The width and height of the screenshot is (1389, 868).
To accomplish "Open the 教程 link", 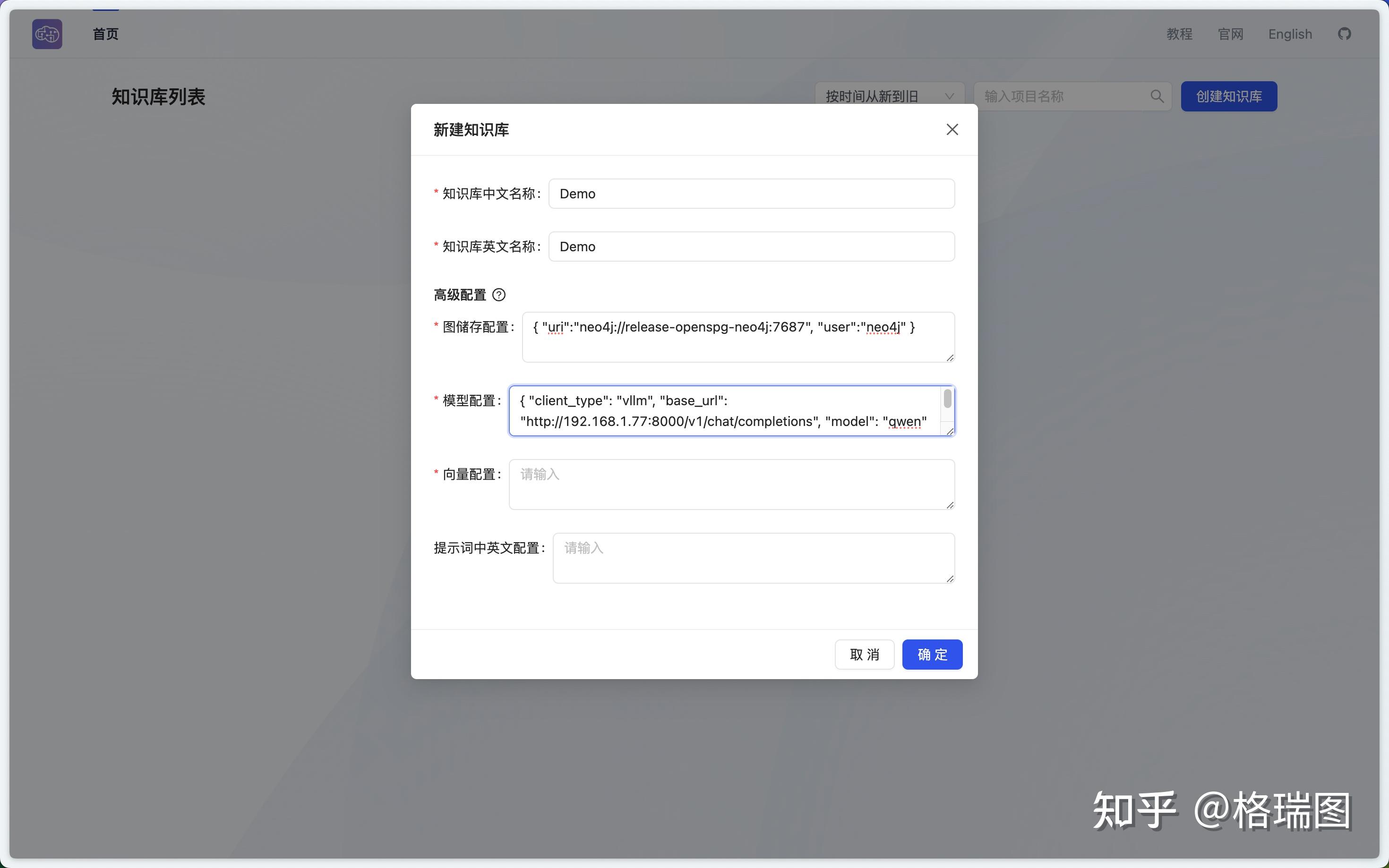I will click(x=1179, y=34).
